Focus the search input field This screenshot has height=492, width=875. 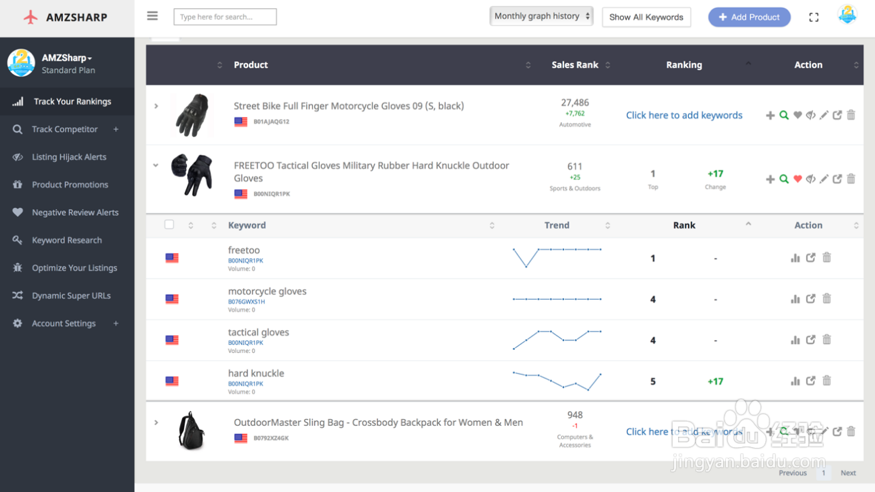225,17
